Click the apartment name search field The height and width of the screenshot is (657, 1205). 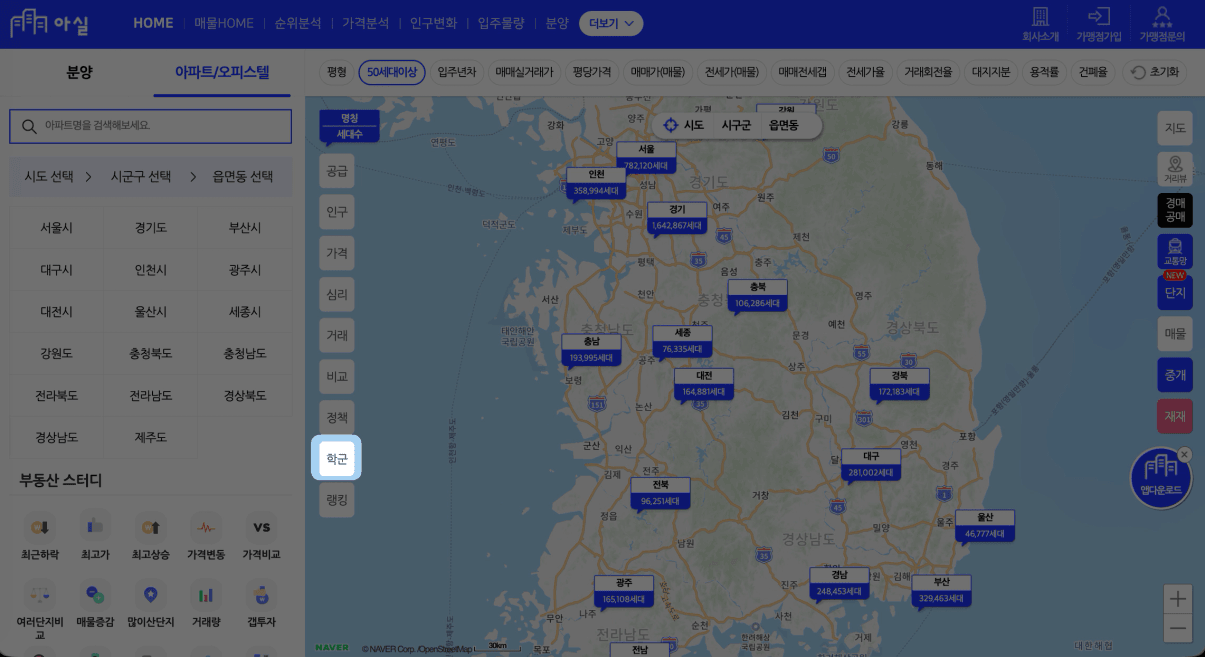(150, 126)
